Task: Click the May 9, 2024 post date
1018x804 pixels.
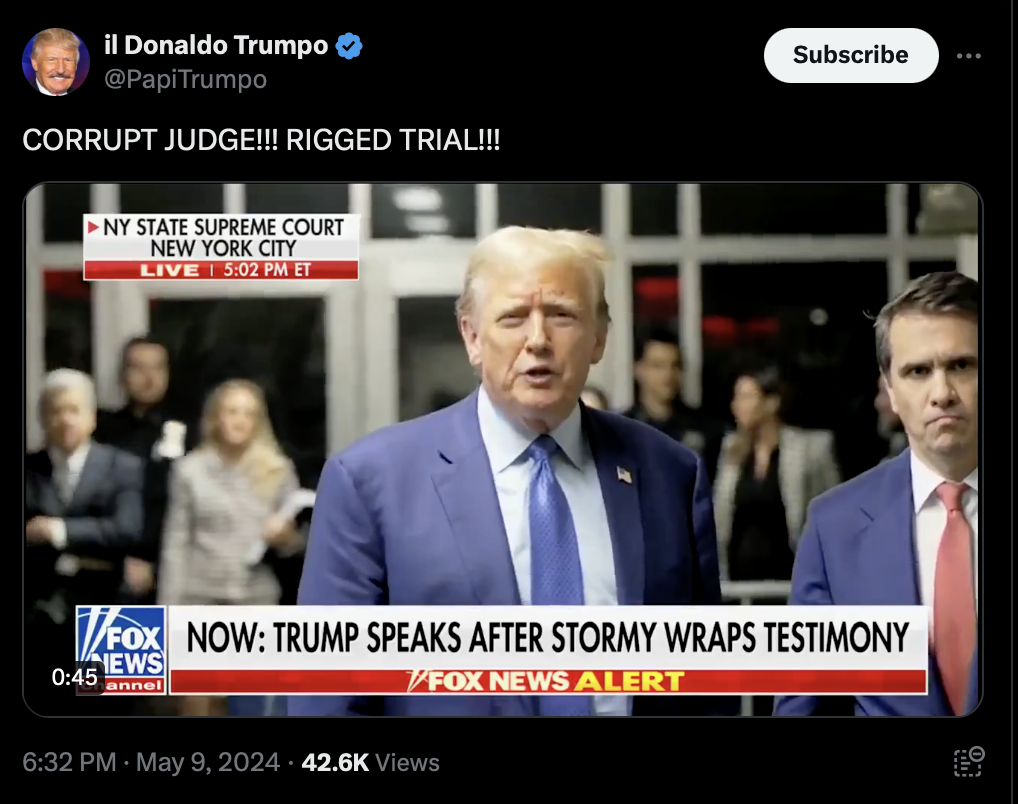Action: pos(208,762)
